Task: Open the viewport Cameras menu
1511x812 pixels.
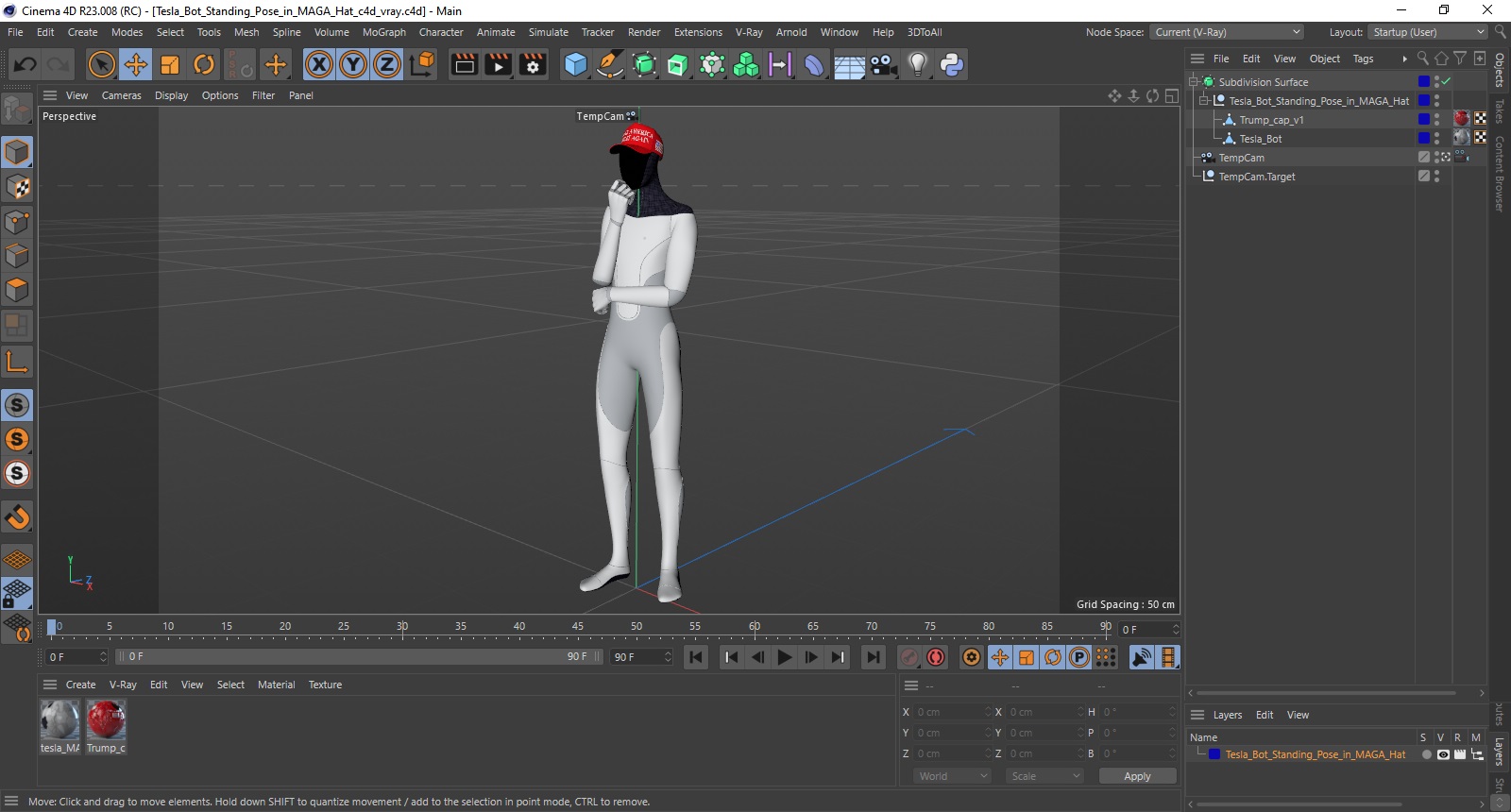Action: point(122,95)
